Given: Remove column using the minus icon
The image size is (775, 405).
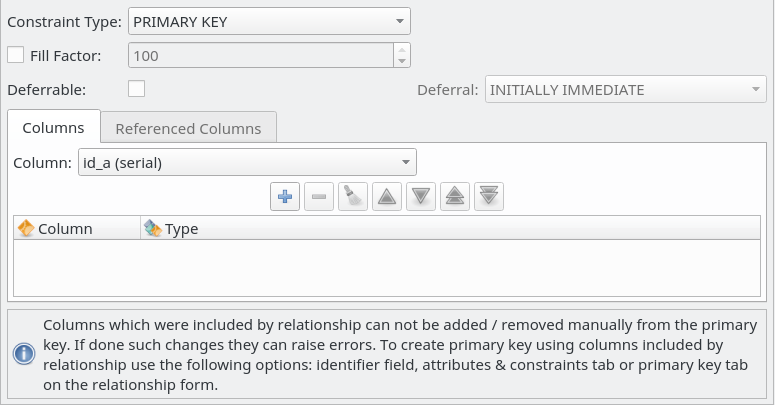Looking at the screenshot, I should coord(319,196).
